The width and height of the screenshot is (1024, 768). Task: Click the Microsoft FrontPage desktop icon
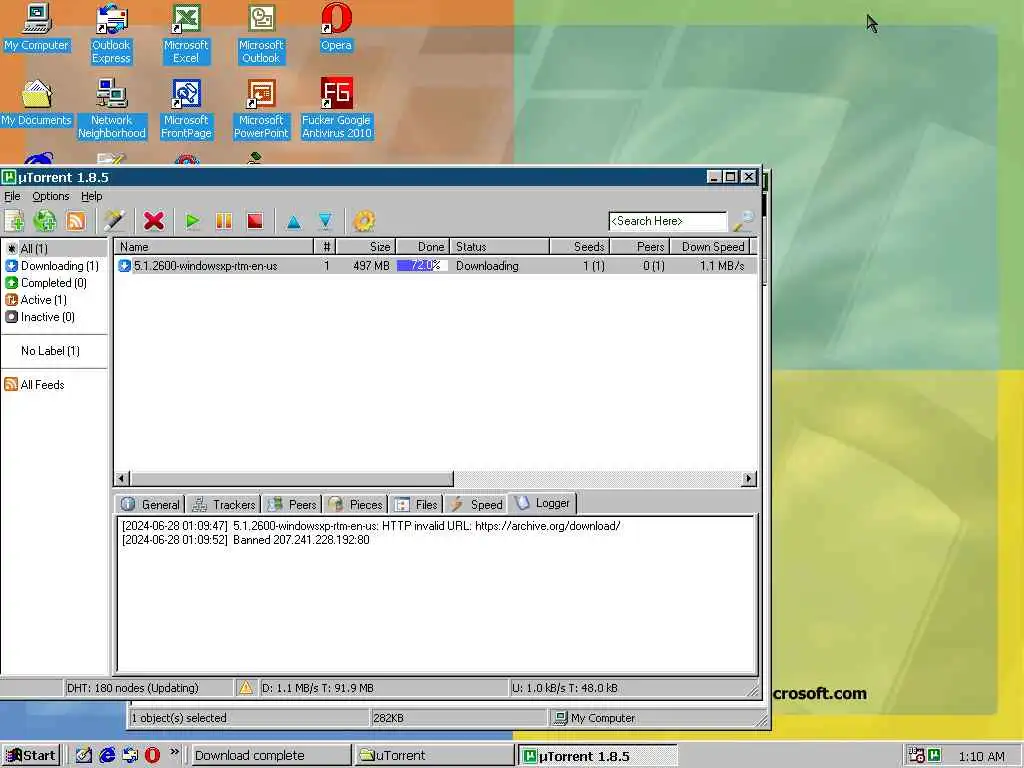pos(186,109)
